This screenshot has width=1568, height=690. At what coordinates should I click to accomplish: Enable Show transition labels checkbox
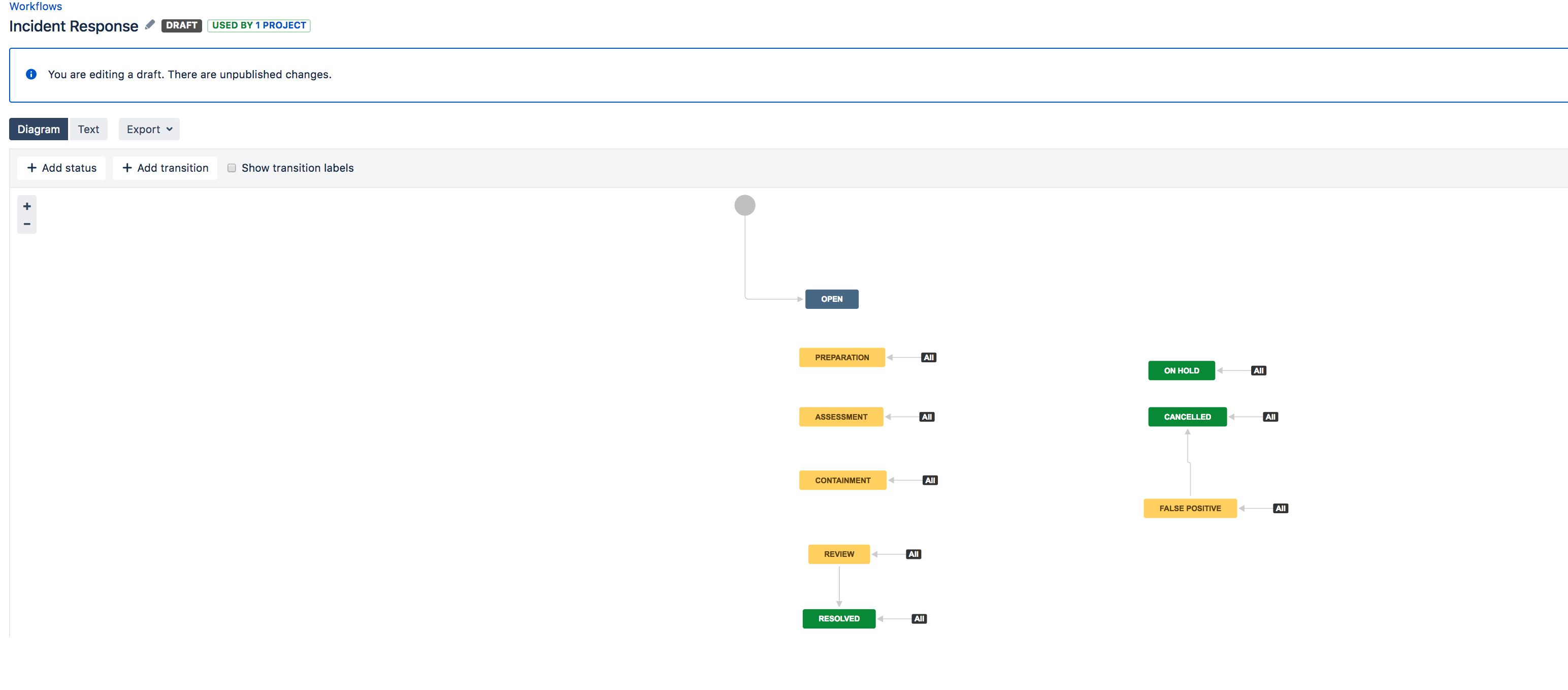tap(232, 168)
